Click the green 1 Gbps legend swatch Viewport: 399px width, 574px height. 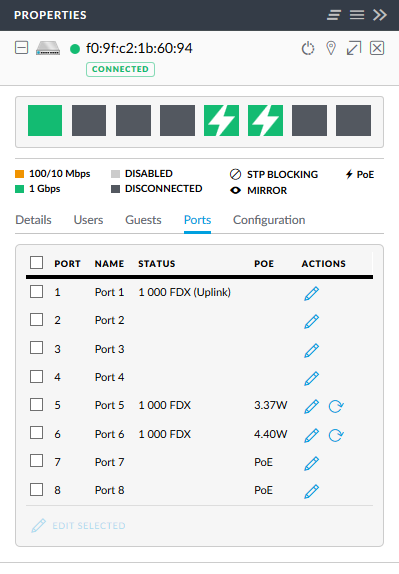click(x=19, y=189)
